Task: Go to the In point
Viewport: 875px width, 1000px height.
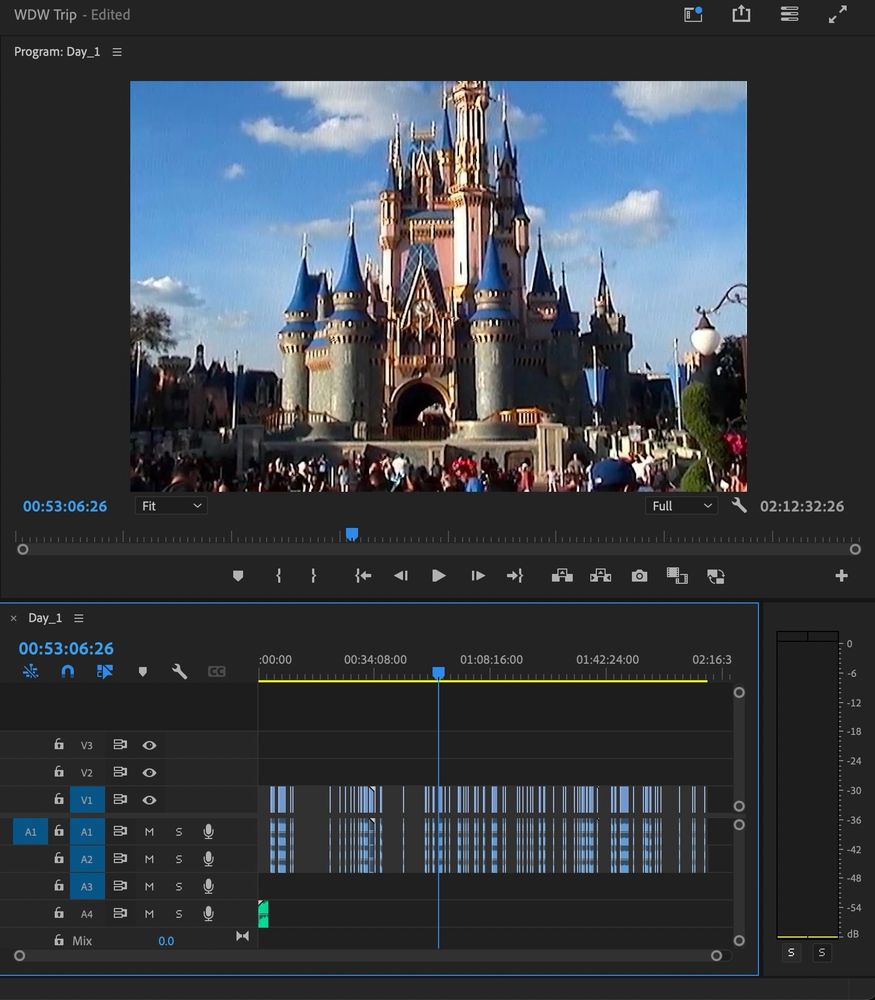Action: tap(363, 576)
